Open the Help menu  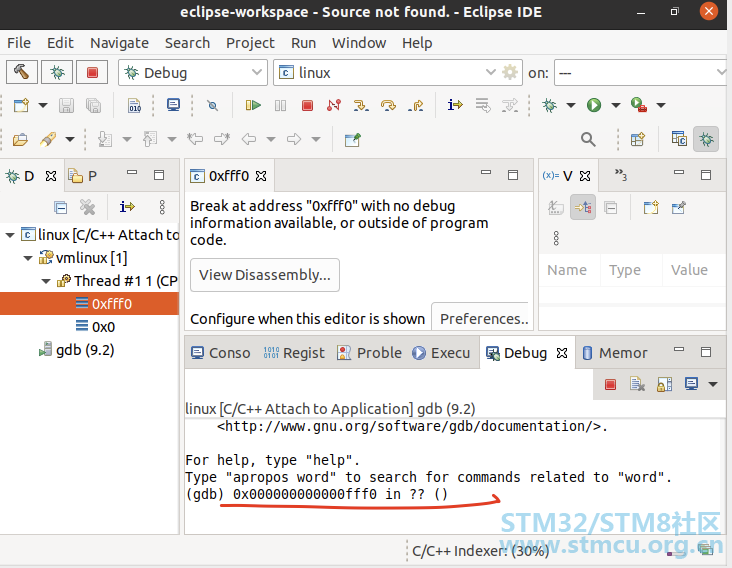point(417,43)
